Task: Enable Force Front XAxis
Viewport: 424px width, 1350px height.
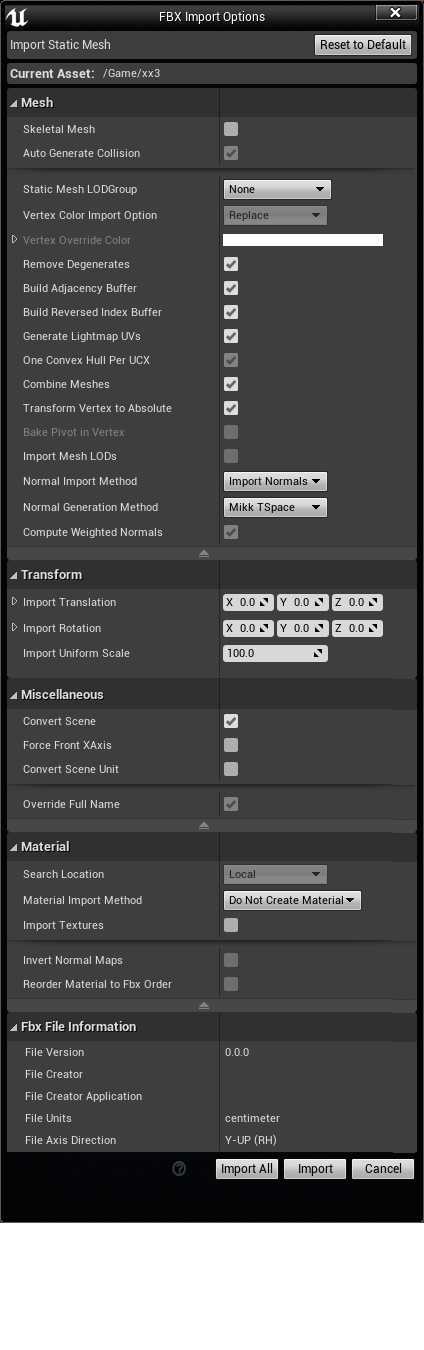Action: (231, 745)
